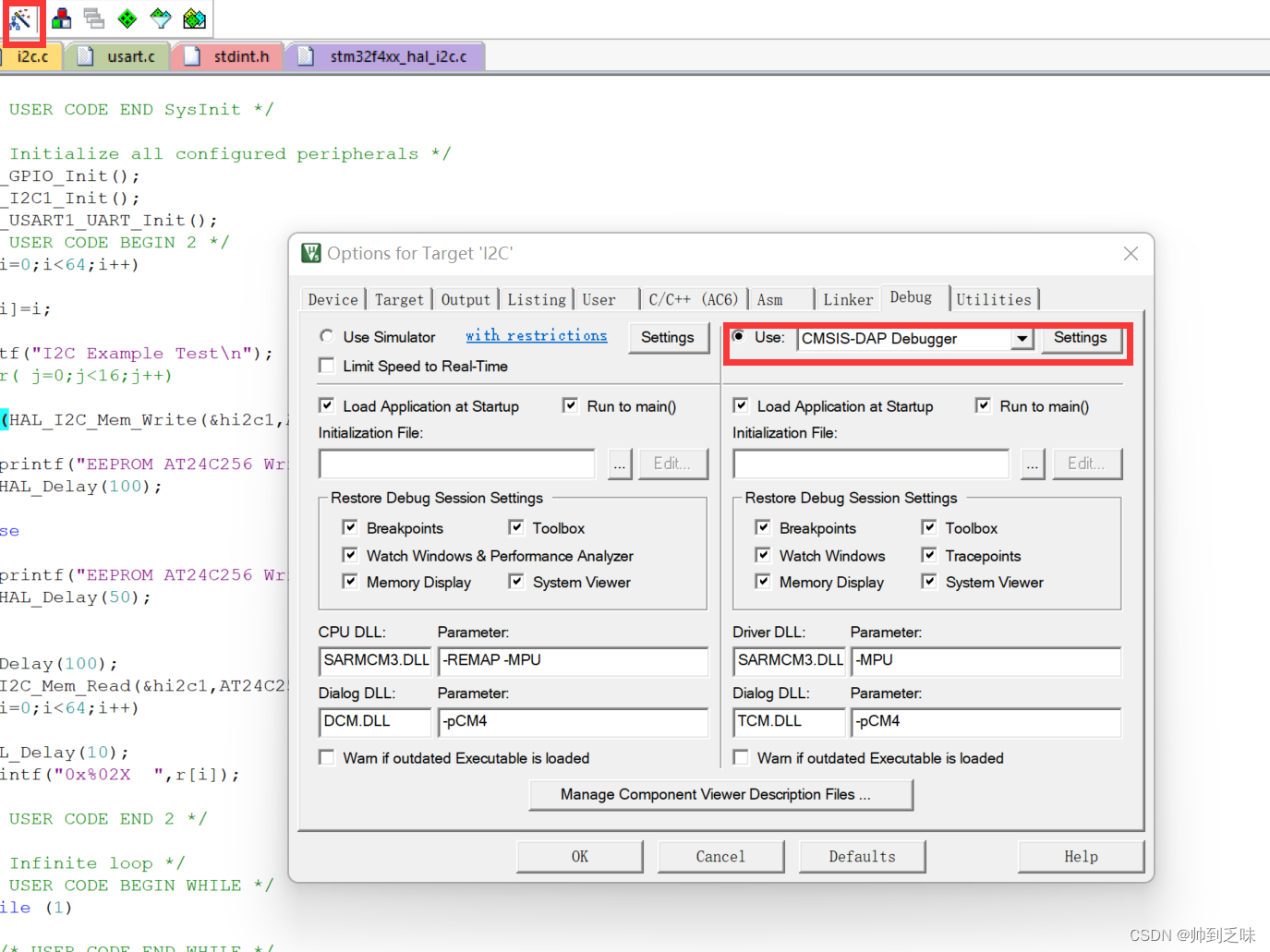This screenshot has height=952, width=1270.
Task: Click Dialog DLL field DCM.DLL
Action: 376,721
